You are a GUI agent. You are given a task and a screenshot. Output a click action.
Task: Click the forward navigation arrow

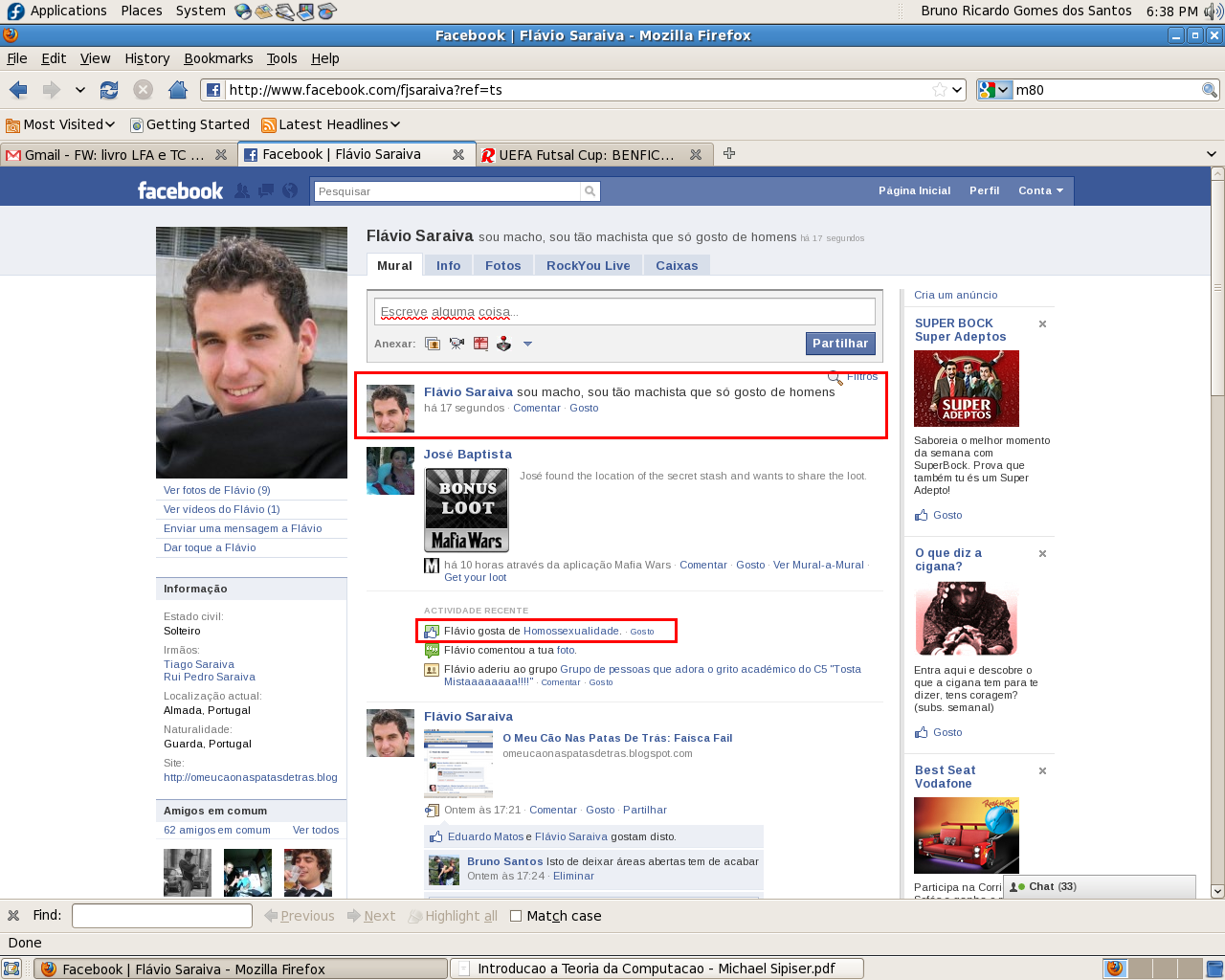click(51, 90)
